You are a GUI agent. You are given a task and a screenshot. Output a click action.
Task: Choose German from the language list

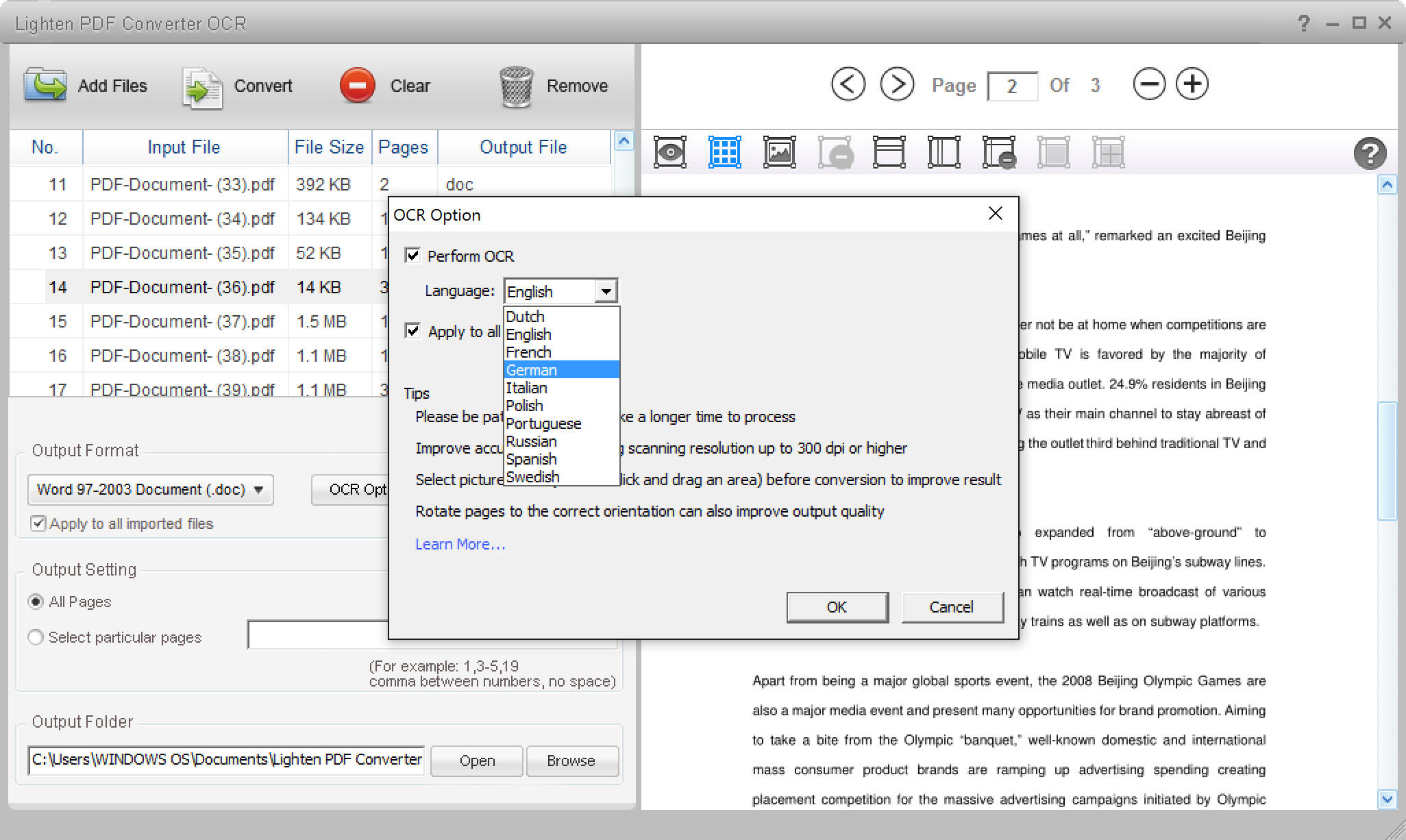[561, 370]
